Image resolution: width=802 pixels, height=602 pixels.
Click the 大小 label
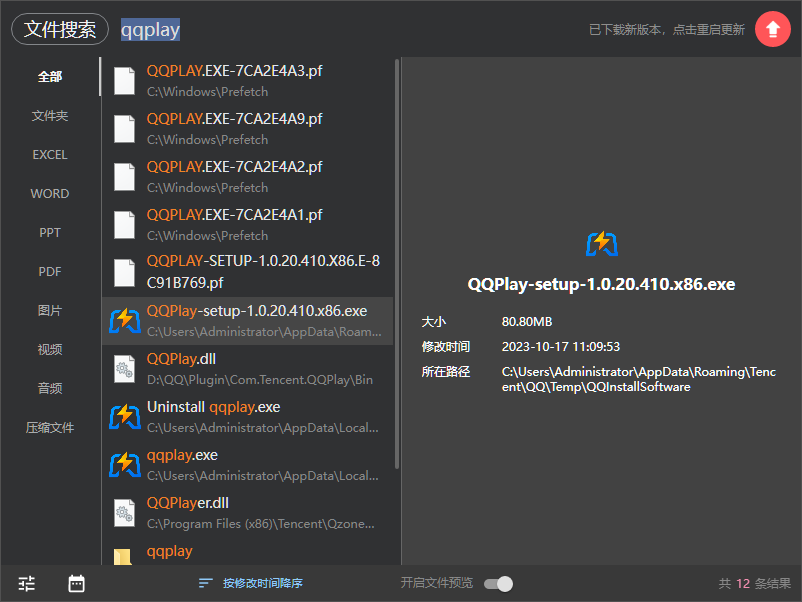point(434,322)
